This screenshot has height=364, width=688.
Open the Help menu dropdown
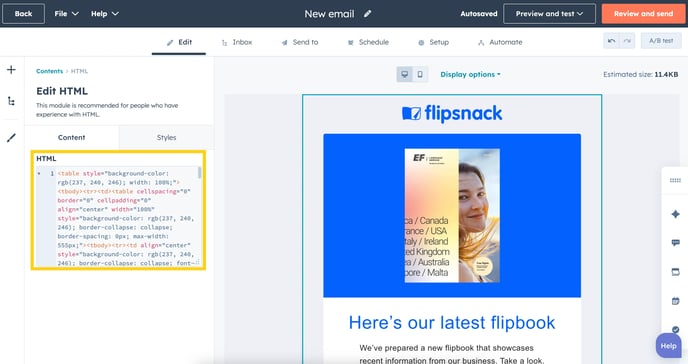[x=105, y=14]
